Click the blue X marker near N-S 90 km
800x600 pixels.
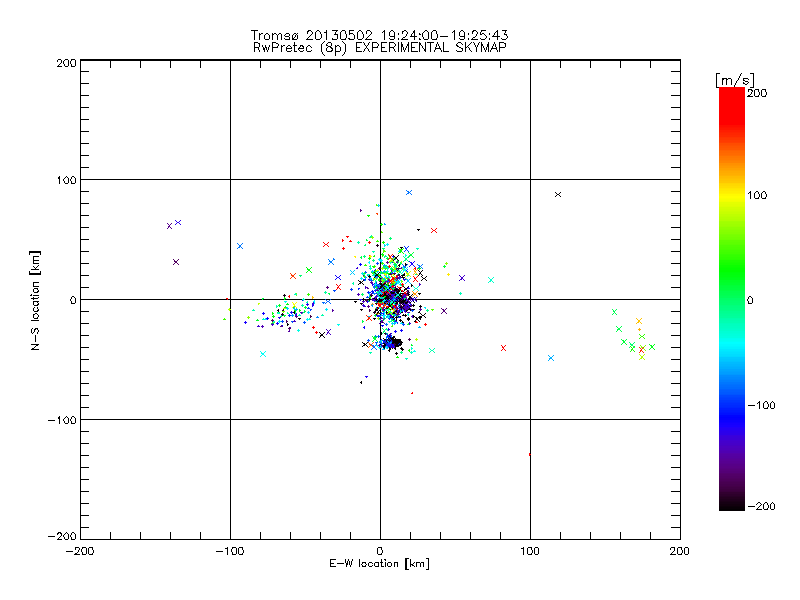click(x=409, y=192)
